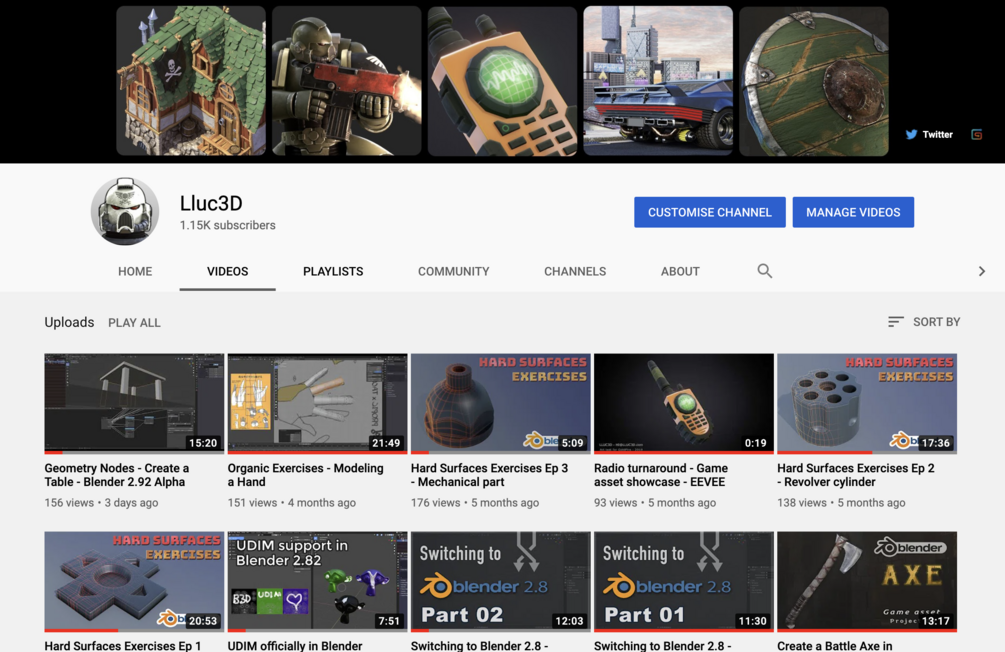Click the orange site icon beside Twitter

point(976,135)
